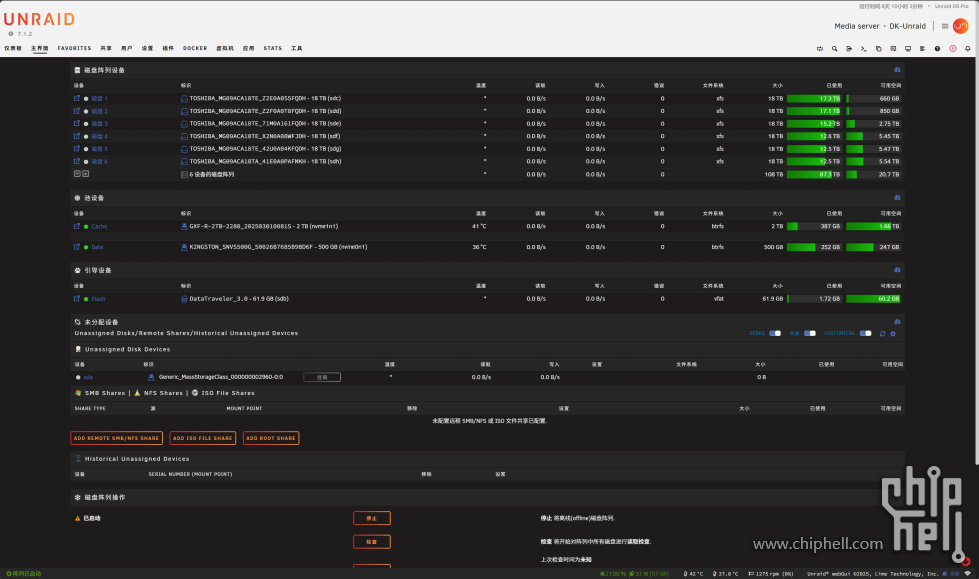This screenshot has height=579, width=979.
Task: Open the notification bell icon
Action: (x=968, y=48)
